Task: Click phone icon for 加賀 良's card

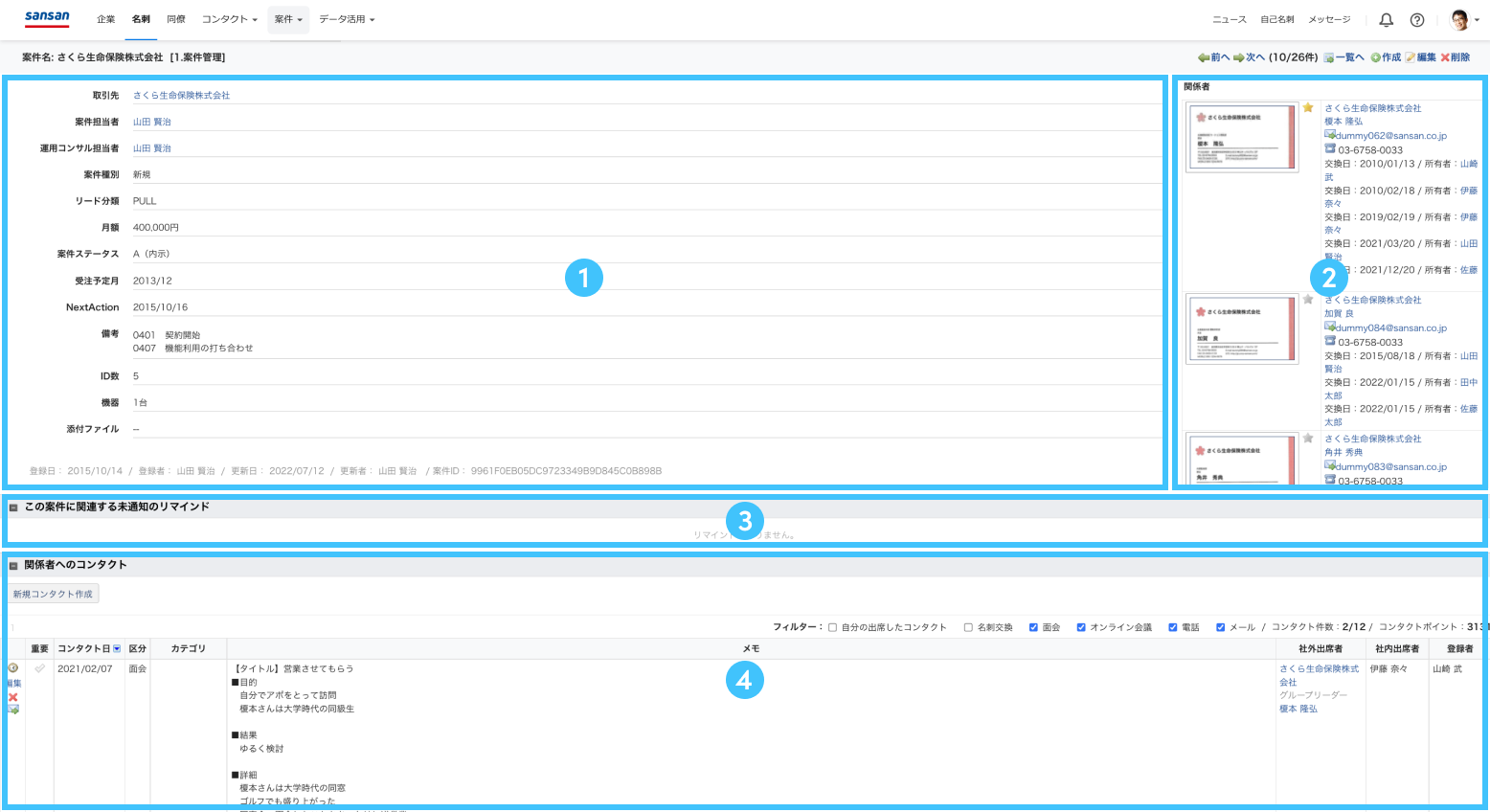Action: point(1330,341)
